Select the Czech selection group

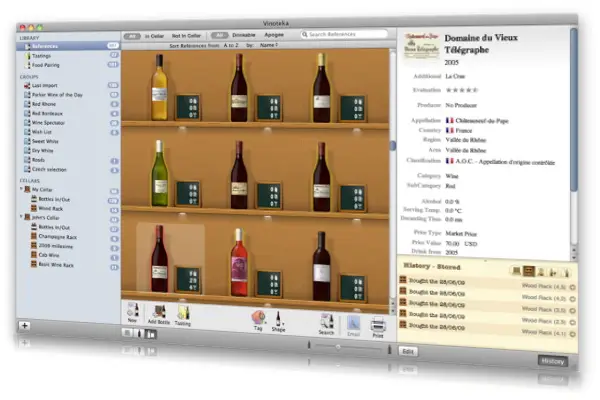pos(68,169)
